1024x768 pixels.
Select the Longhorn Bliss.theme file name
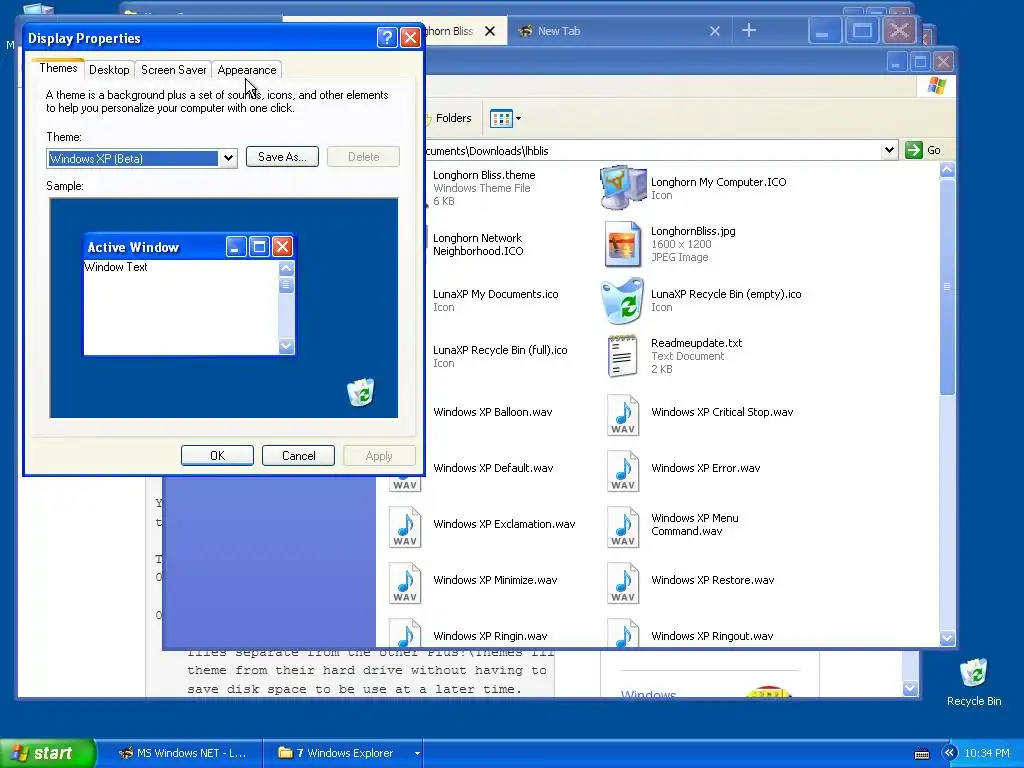coord(484,175)
